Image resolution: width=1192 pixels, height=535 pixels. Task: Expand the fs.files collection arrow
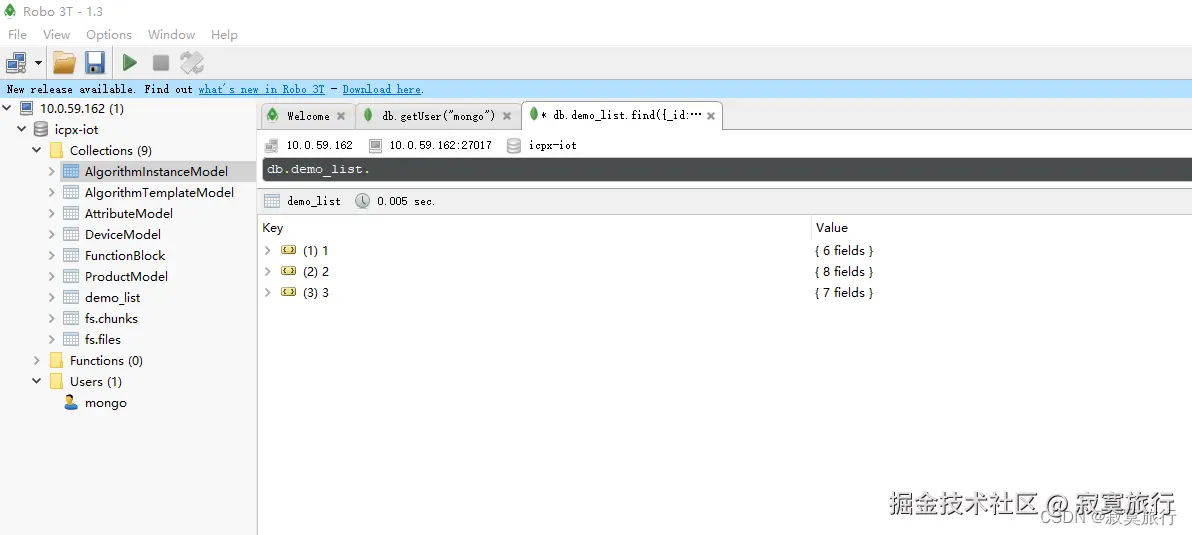[52, 340]
